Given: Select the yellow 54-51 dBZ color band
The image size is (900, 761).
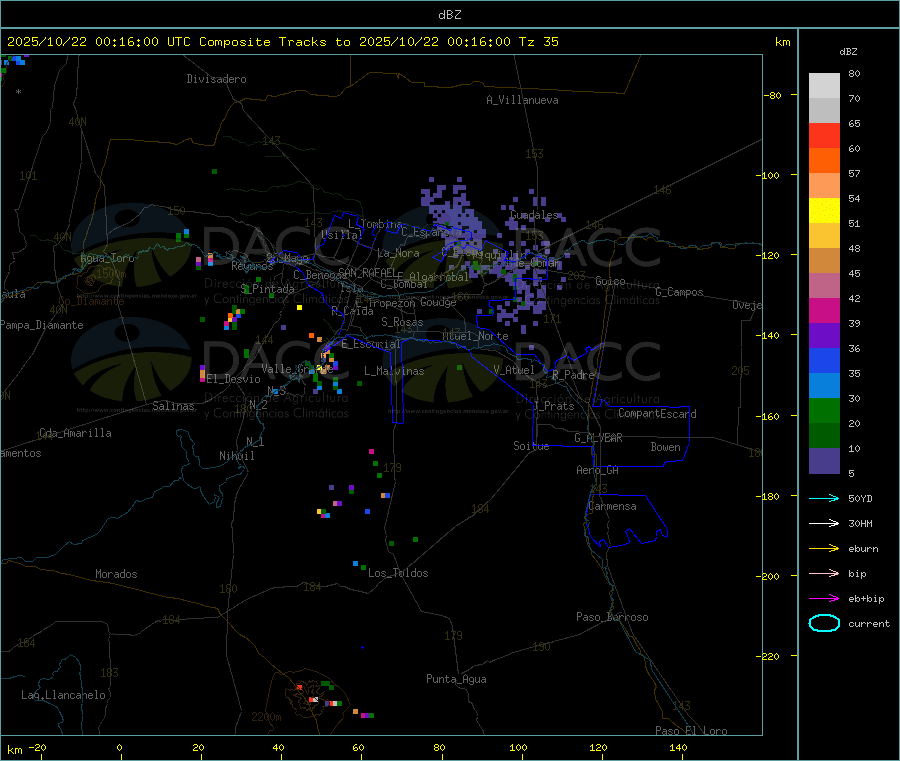Looking at the screenshot, I should coord(824,211).
